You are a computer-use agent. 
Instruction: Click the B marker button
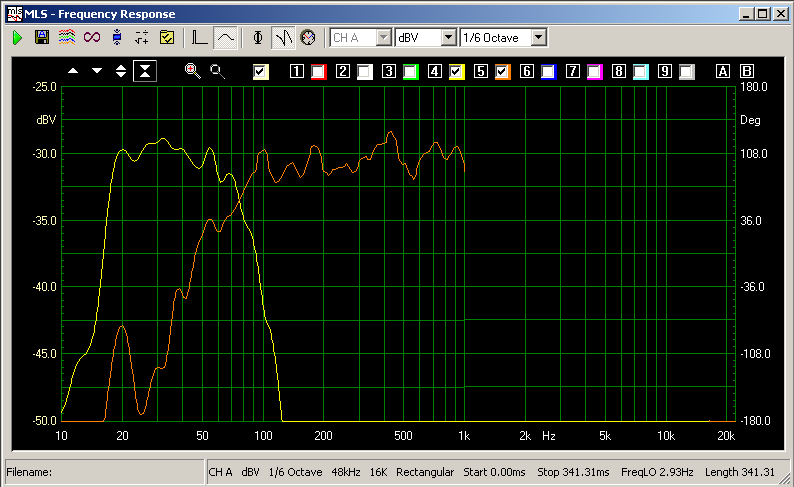tap(747, 71)
